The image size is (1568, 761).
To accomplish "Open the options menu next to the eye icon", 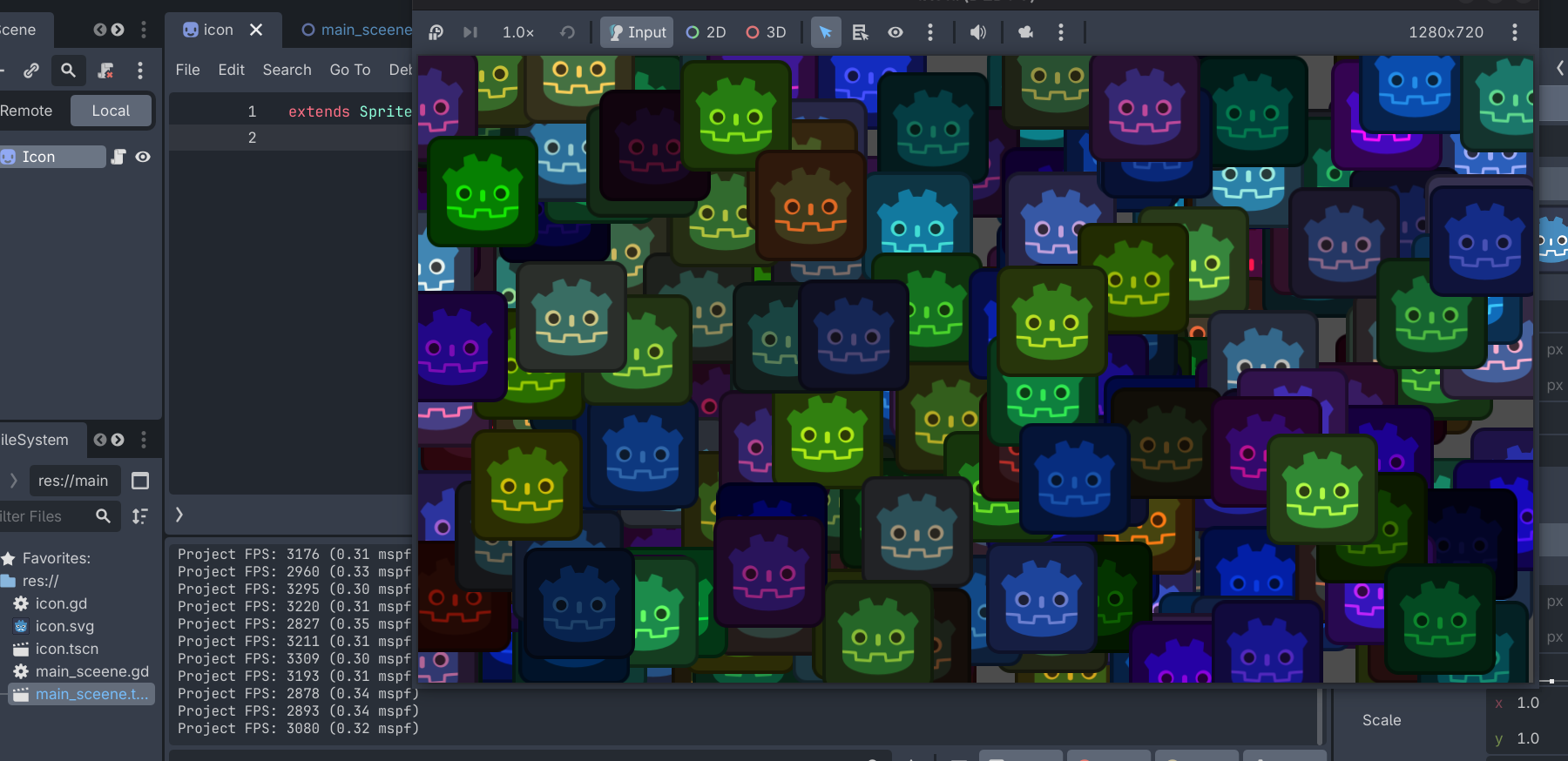I will (x=930, y=32).
